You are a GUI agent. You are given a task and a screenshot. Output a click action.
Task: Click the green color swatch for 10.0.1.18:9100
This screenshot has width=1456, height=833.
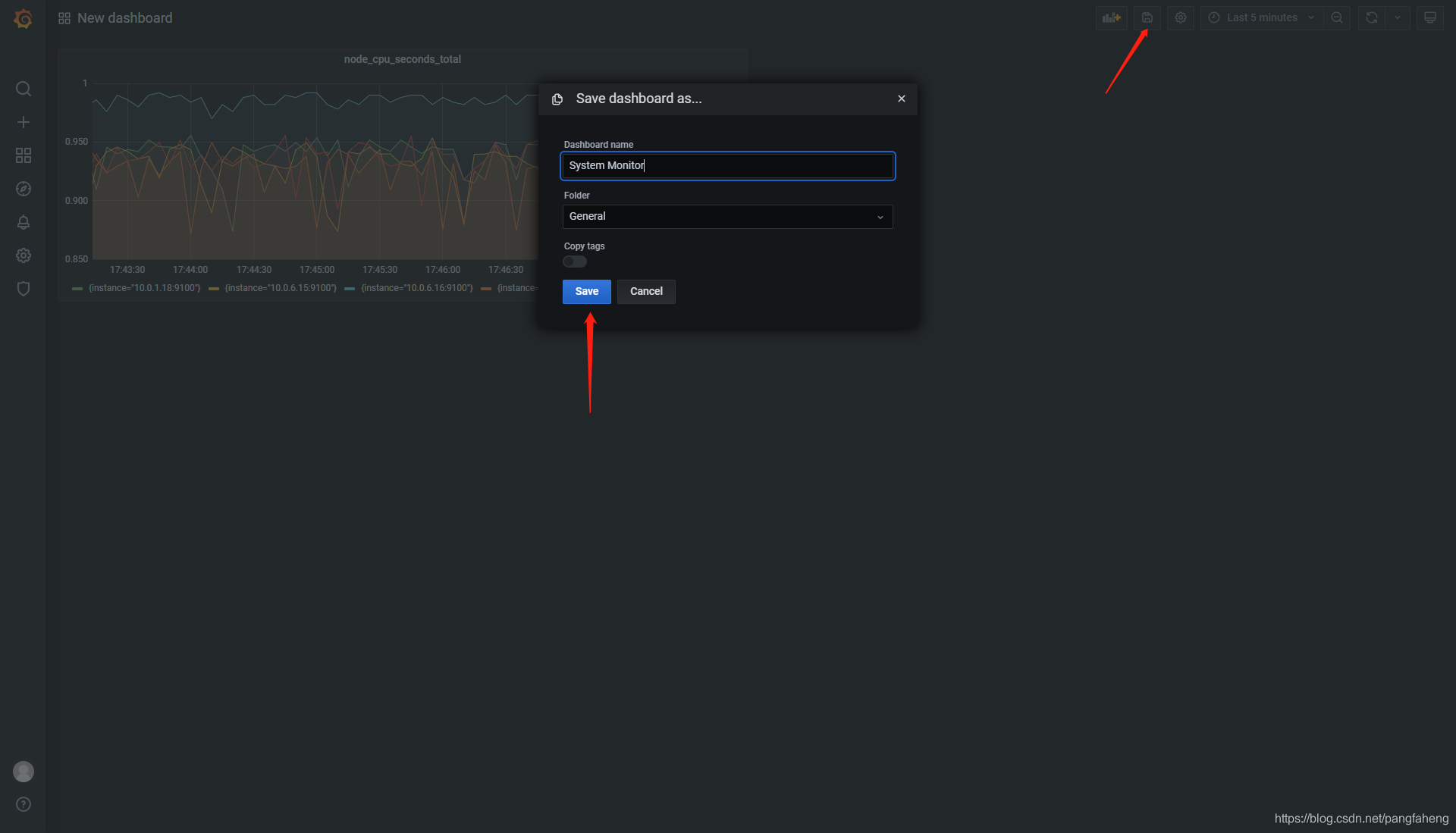point(77,289)
